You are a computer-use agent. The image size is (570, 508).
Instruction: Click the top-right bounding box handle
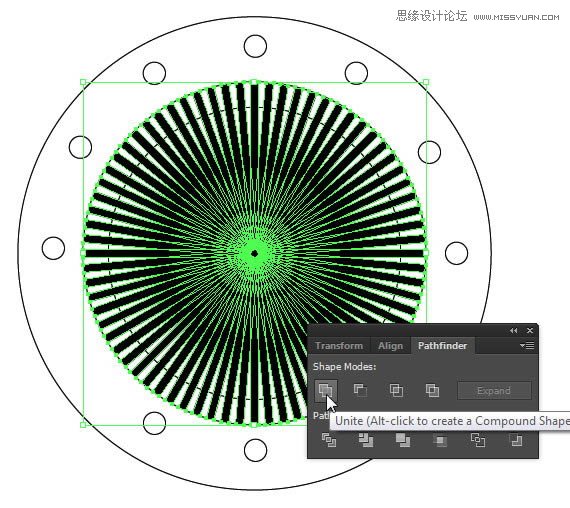[426, 82]
